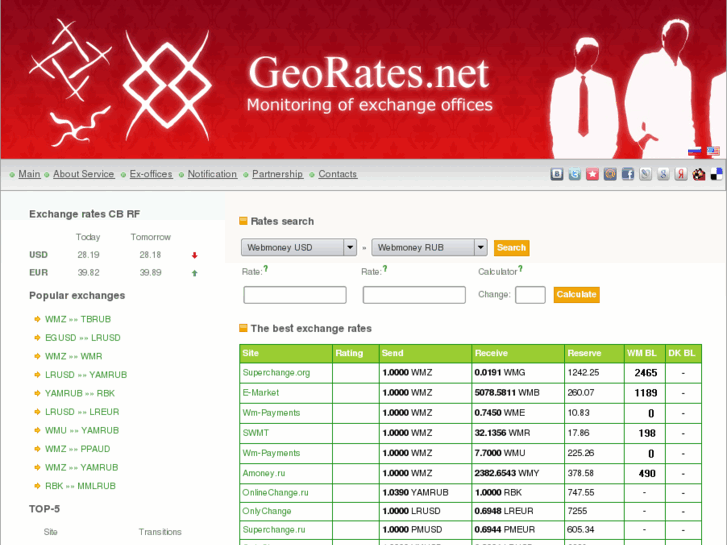Click the 2465 WM BL value
The image size is (727, 545).
point(646,373)
